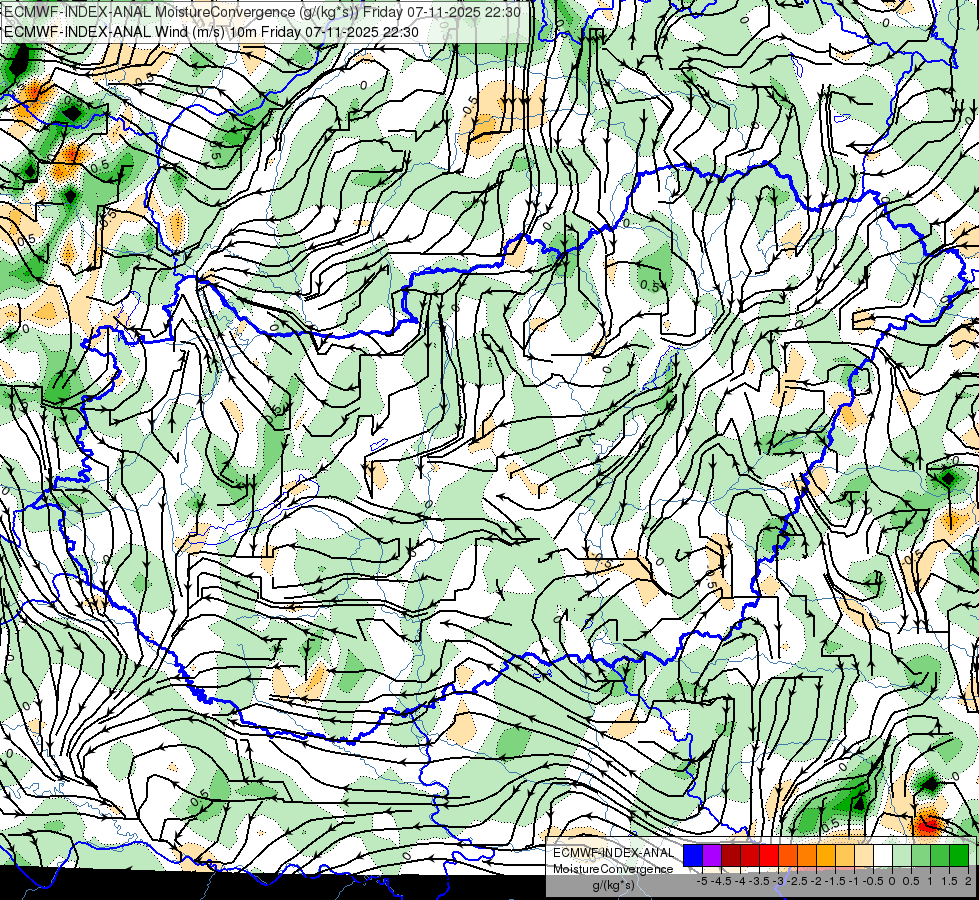Click the -2.5 tick label in legend
Screen dimensions: 979x900
click(797, 881)
